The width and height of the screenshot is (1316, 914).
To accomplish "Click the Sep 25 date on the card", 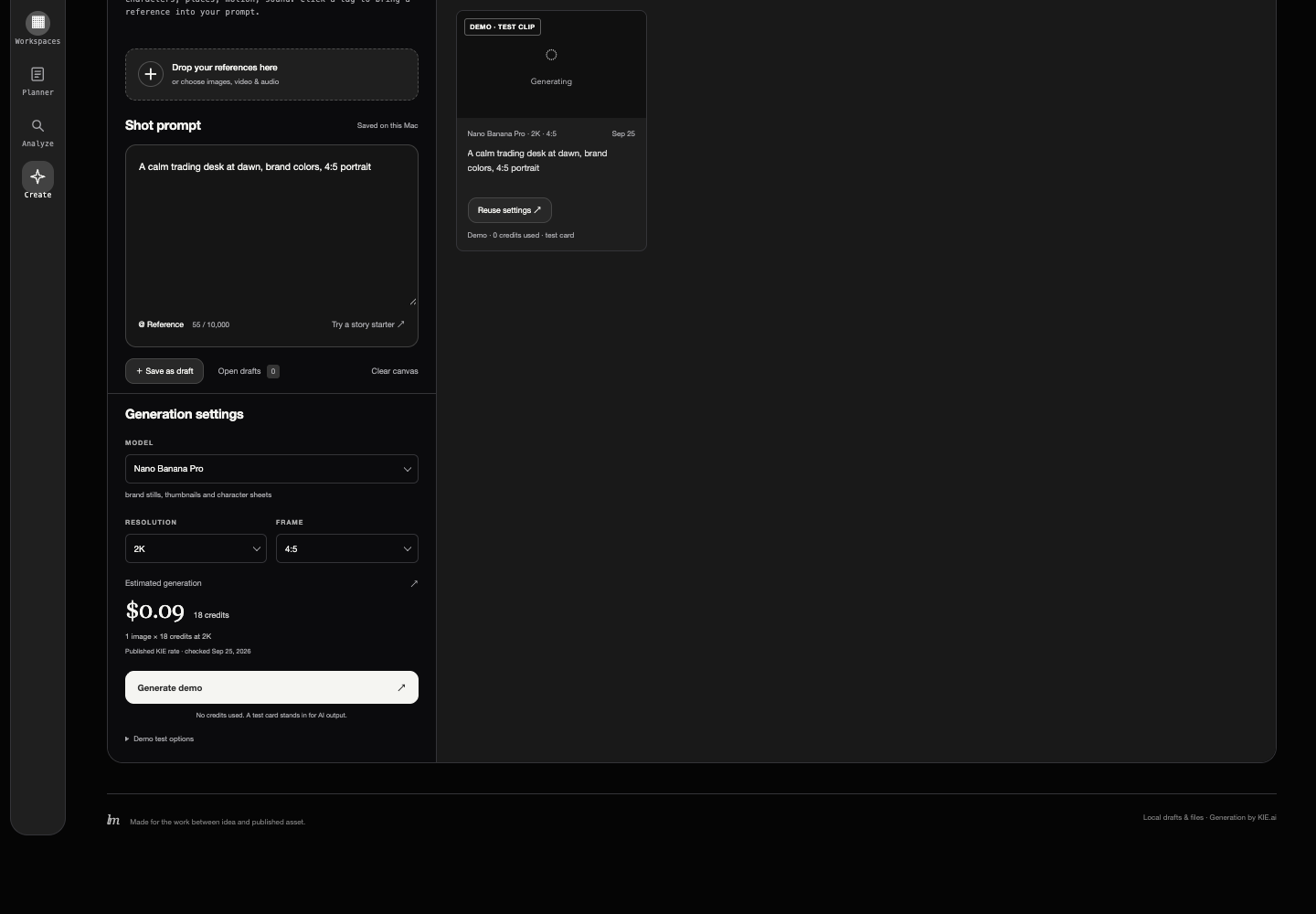I will click(x=623, y=133).
